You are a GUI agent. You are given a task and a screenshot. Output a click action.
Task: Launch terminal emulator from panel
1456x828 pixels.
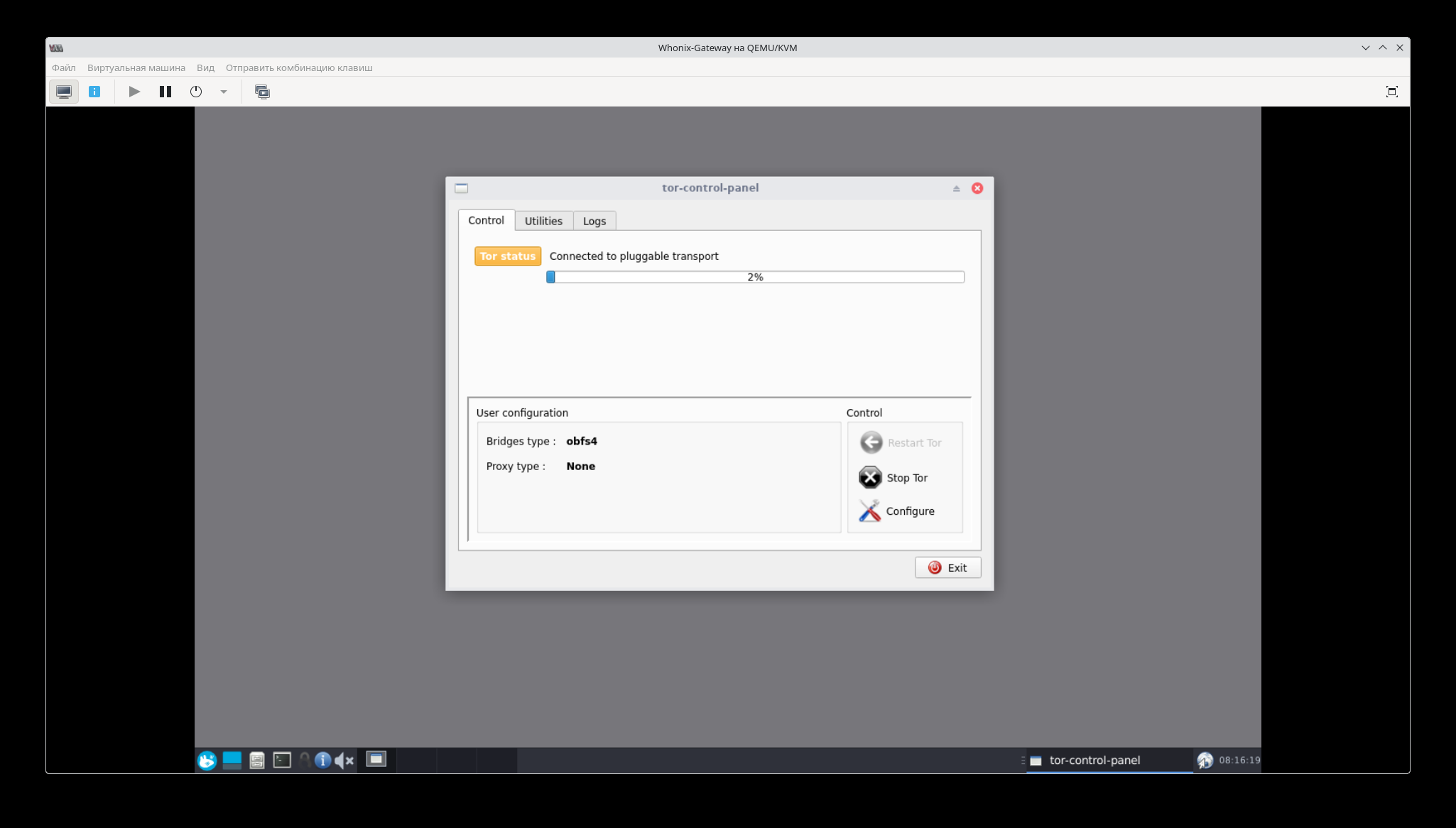282,761
